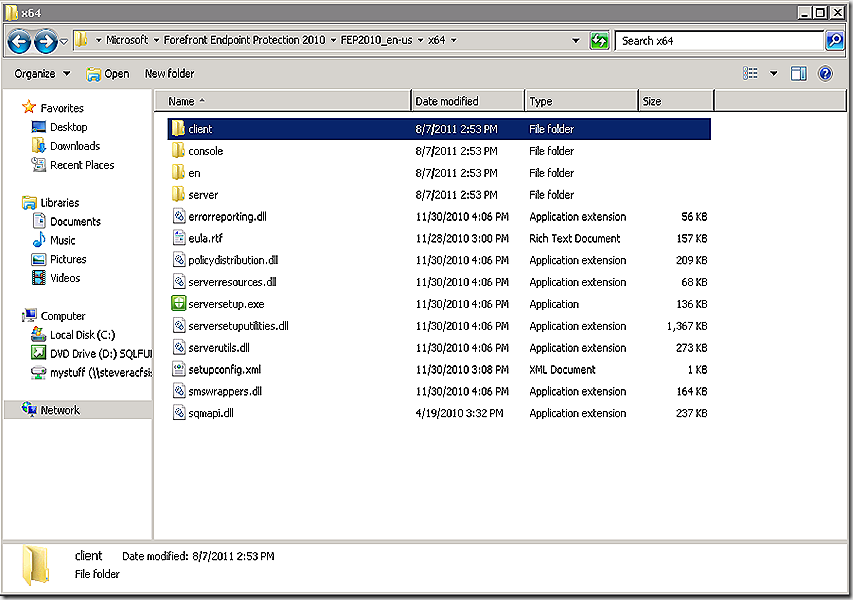Select the serversetup.exe application icon
Screen dimensions: 853x600
coord(178,304)
